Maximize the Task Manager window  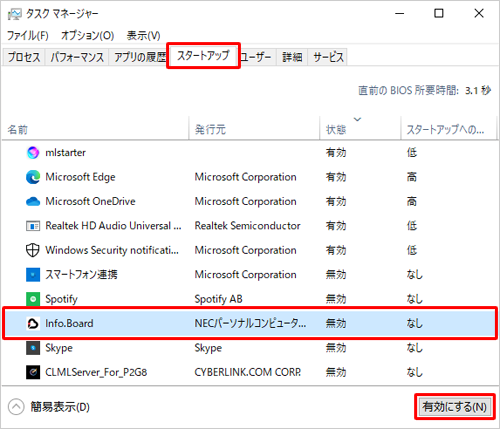[439, 13]
